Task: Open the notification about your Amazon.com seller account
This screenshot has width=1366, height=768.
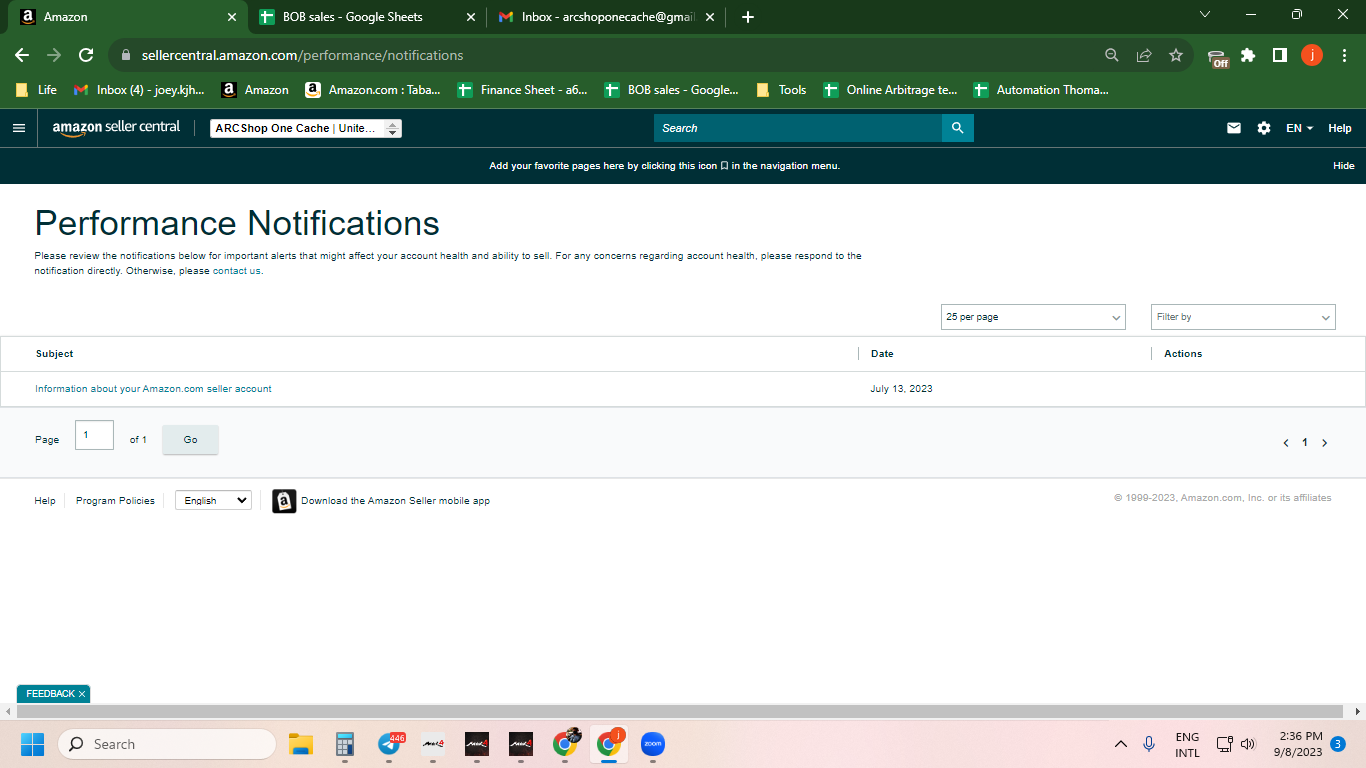Action: coord(153,389)
